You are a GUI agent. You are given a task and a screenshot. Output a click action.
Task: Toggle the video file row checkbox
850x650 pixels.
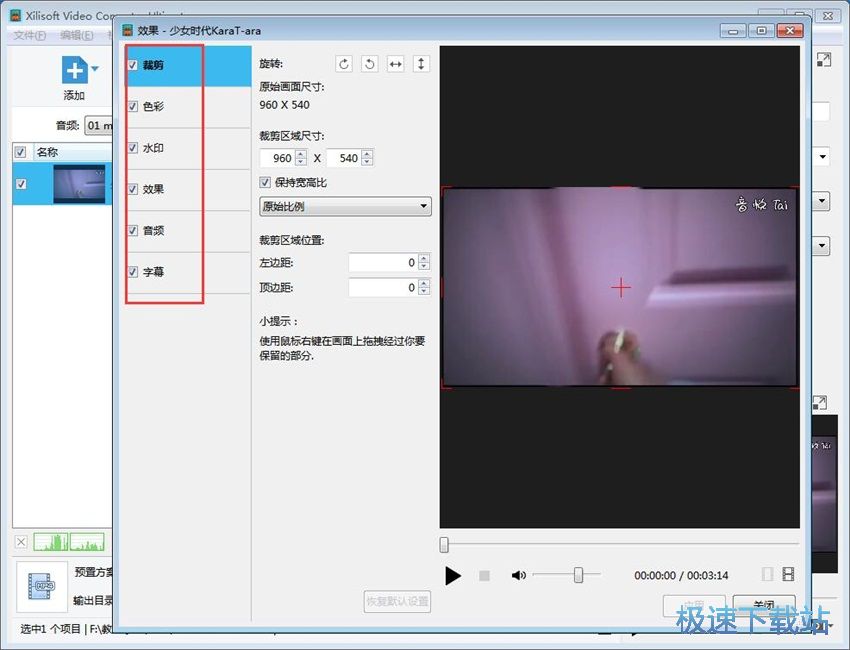21,184
